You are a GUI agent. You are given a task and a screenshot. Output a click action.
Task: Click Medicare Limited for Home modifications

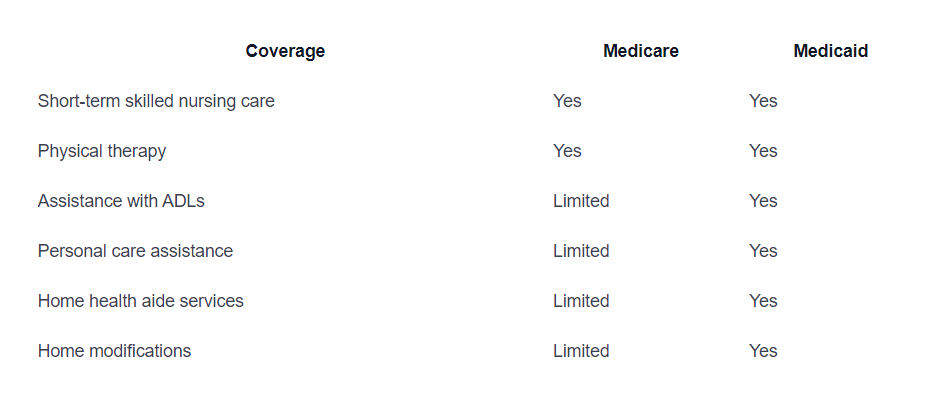[x=581, y=351]
